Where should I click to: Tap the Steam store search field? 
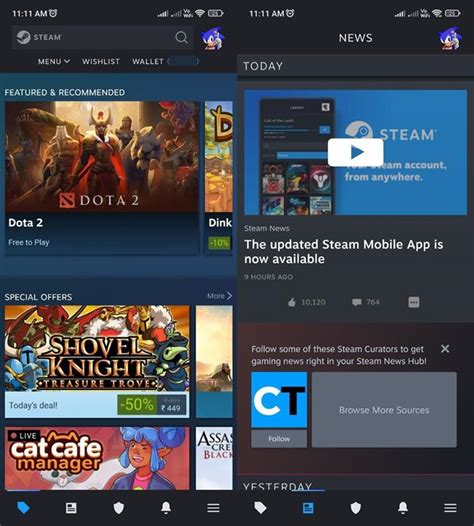[102, 37]
